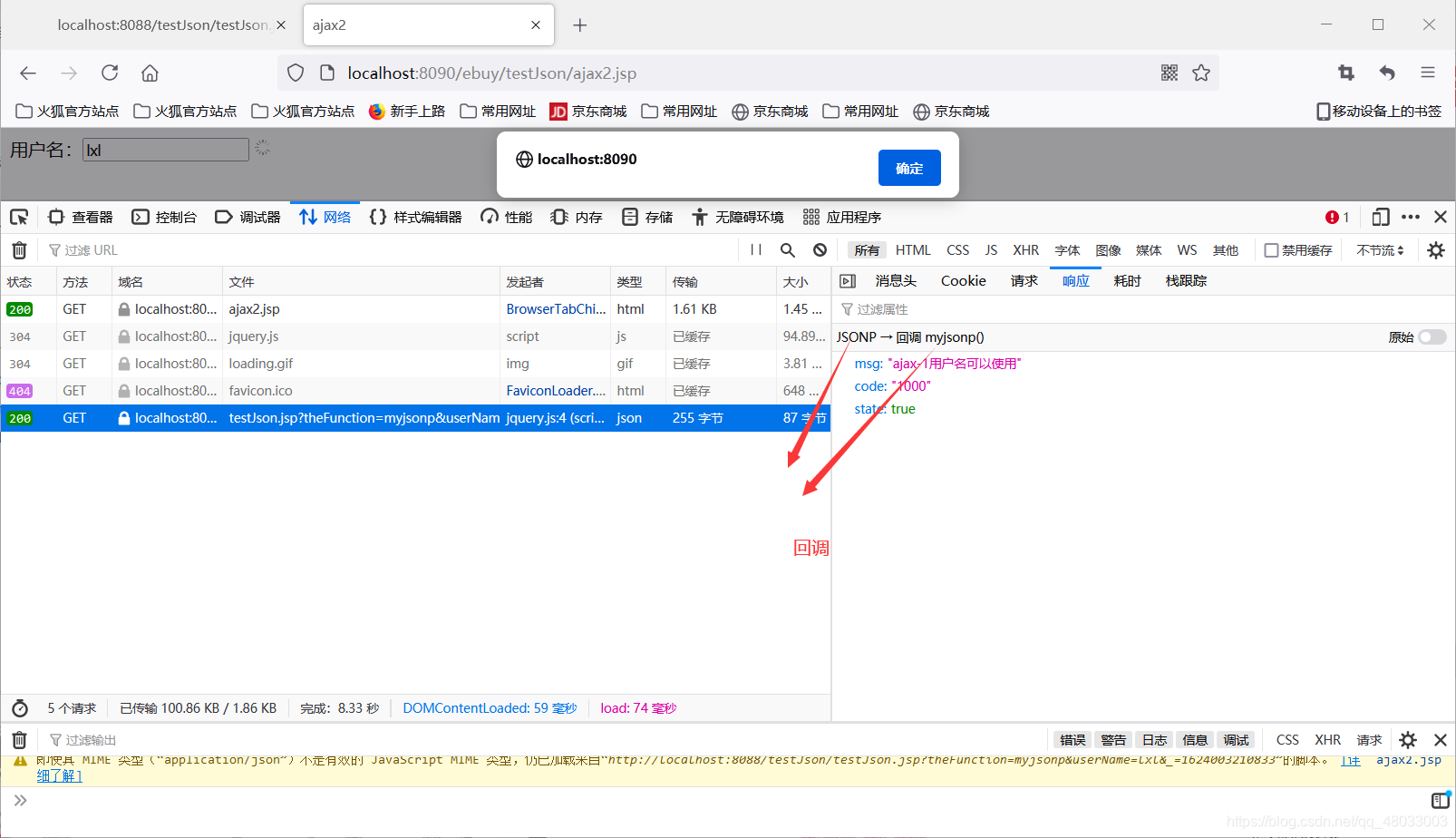Toggle the 原始 raw response switch
Screen dimensions: 1456x838
[1432, 337]
